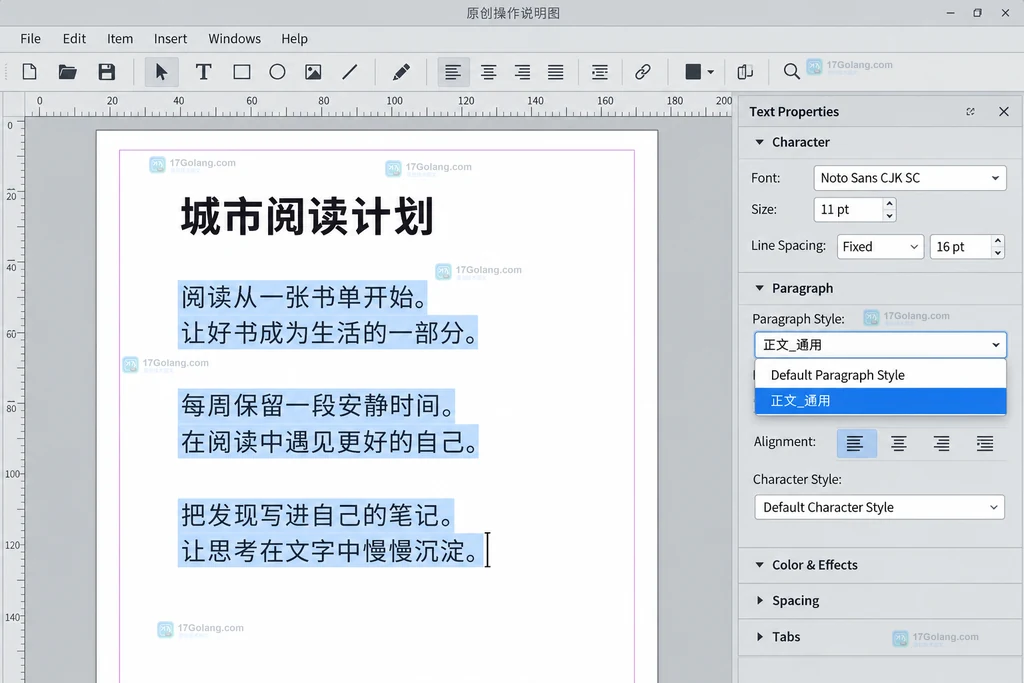Set panel alignment to center

(x=899, y=443)
